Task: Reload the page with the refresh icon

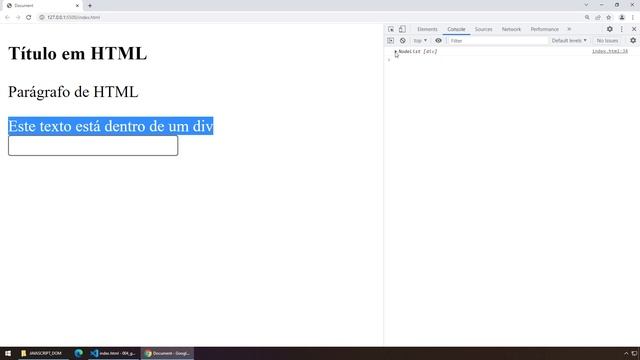Action: 29,18
